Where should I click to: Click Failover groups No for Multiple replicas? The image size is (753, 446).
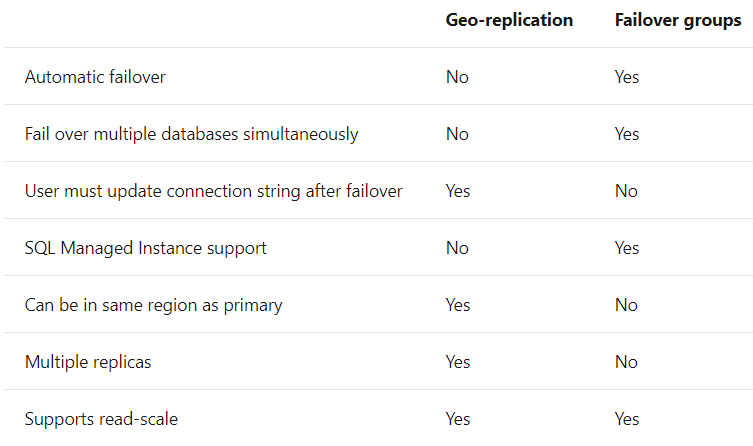point(626,362)
